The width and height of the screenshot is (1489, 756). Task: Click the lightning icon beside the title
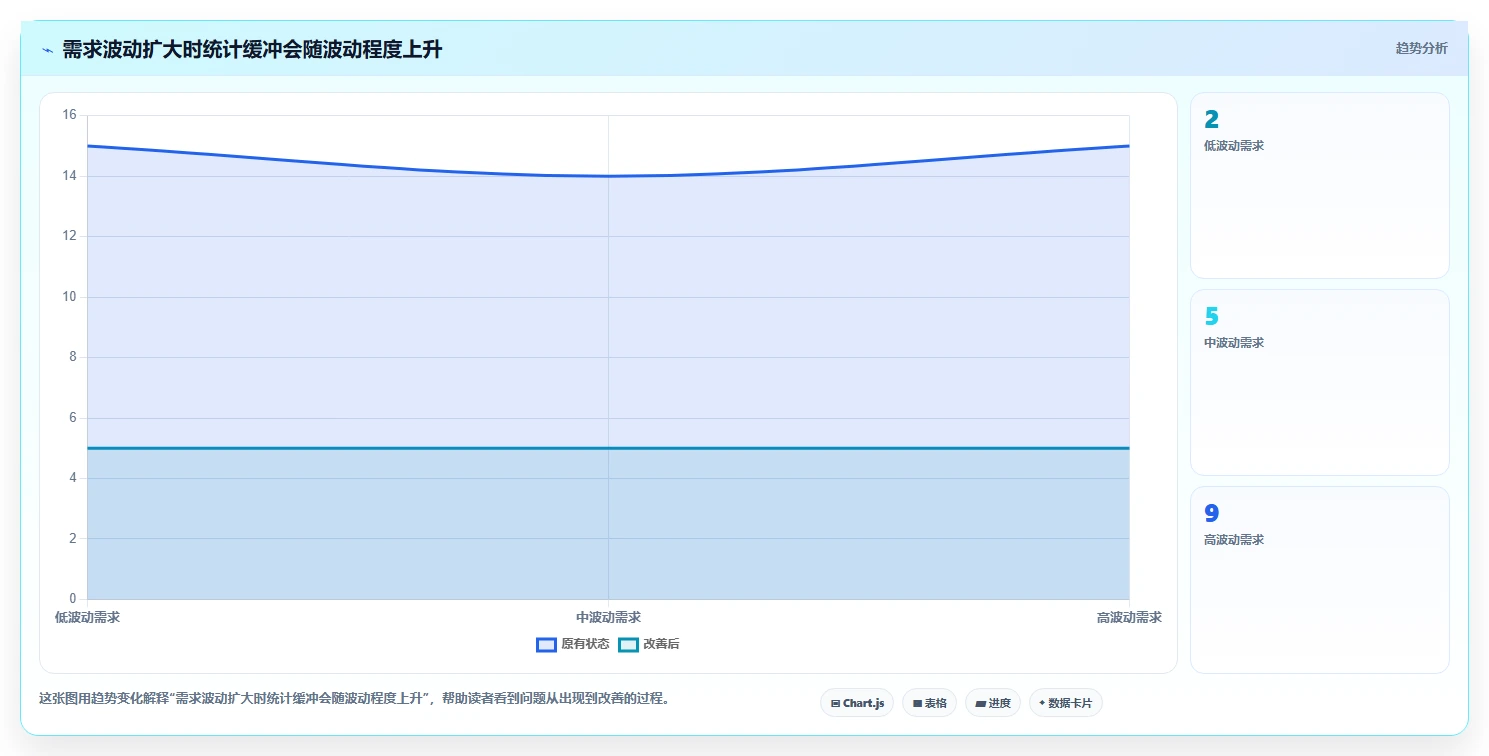[x=47, y=50]
